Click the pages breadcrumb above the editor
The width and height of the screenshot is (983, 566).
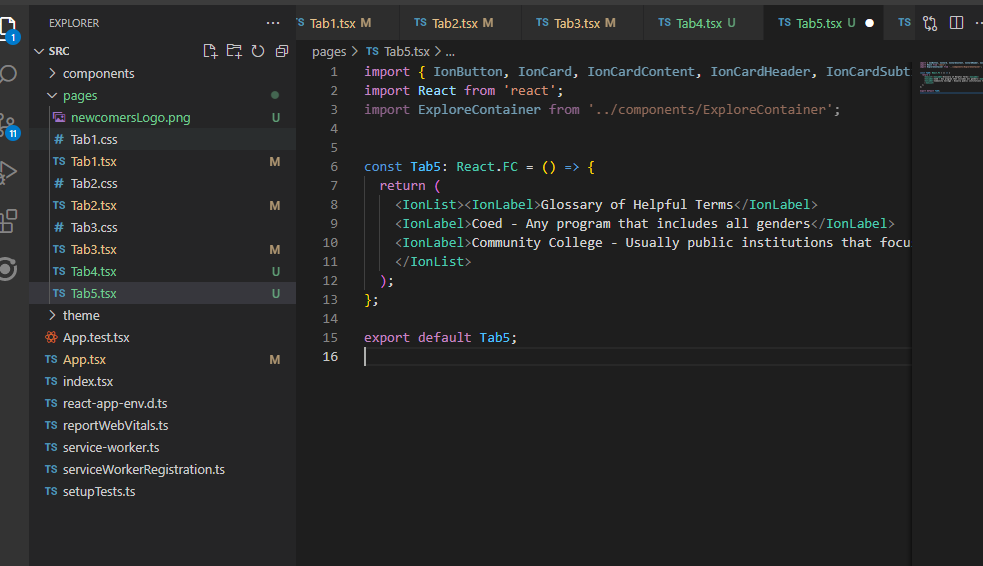(x=328, y=51)
